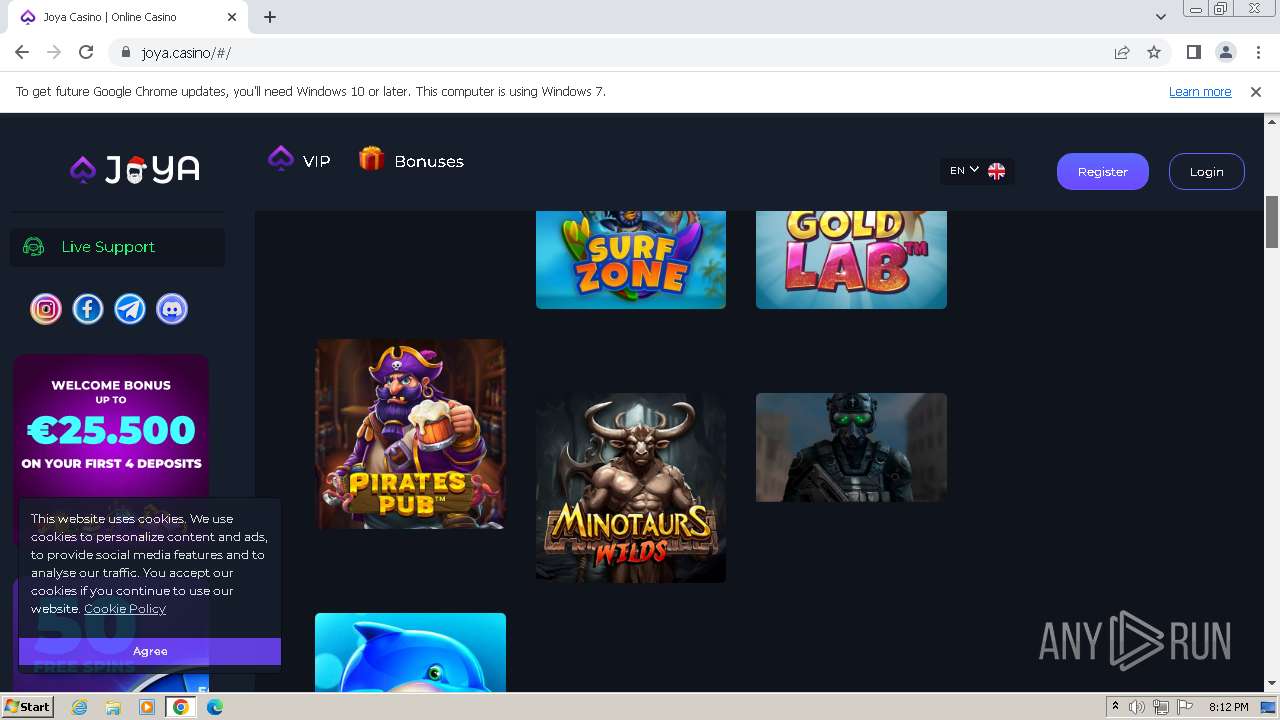
Task: Click the taskbar clock 8:12 PM
Action: [1228, 707]
